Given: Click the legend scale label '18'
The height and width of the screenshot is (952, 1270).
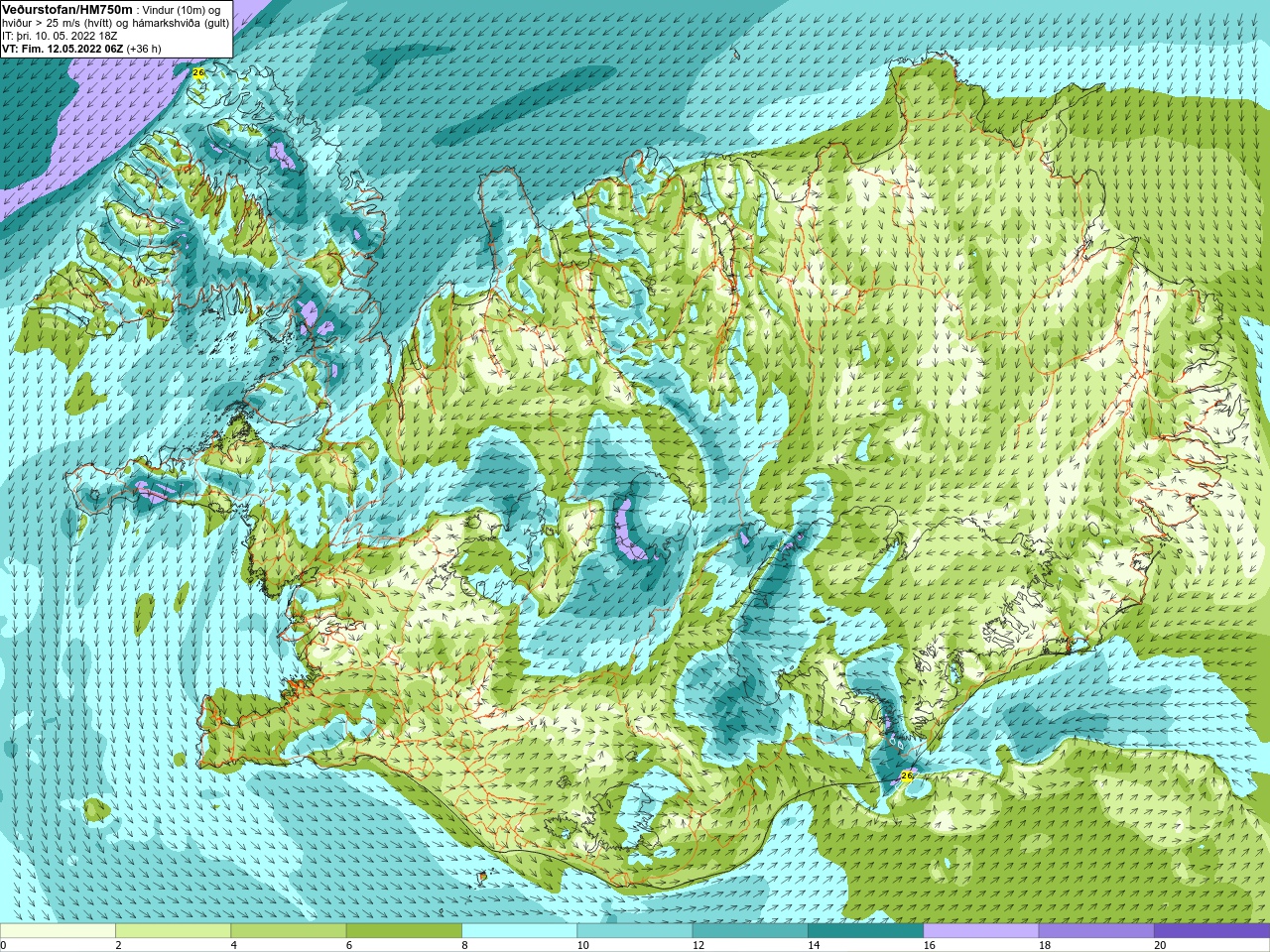Looking at the screenshot, I should (x=1045, y=945).
